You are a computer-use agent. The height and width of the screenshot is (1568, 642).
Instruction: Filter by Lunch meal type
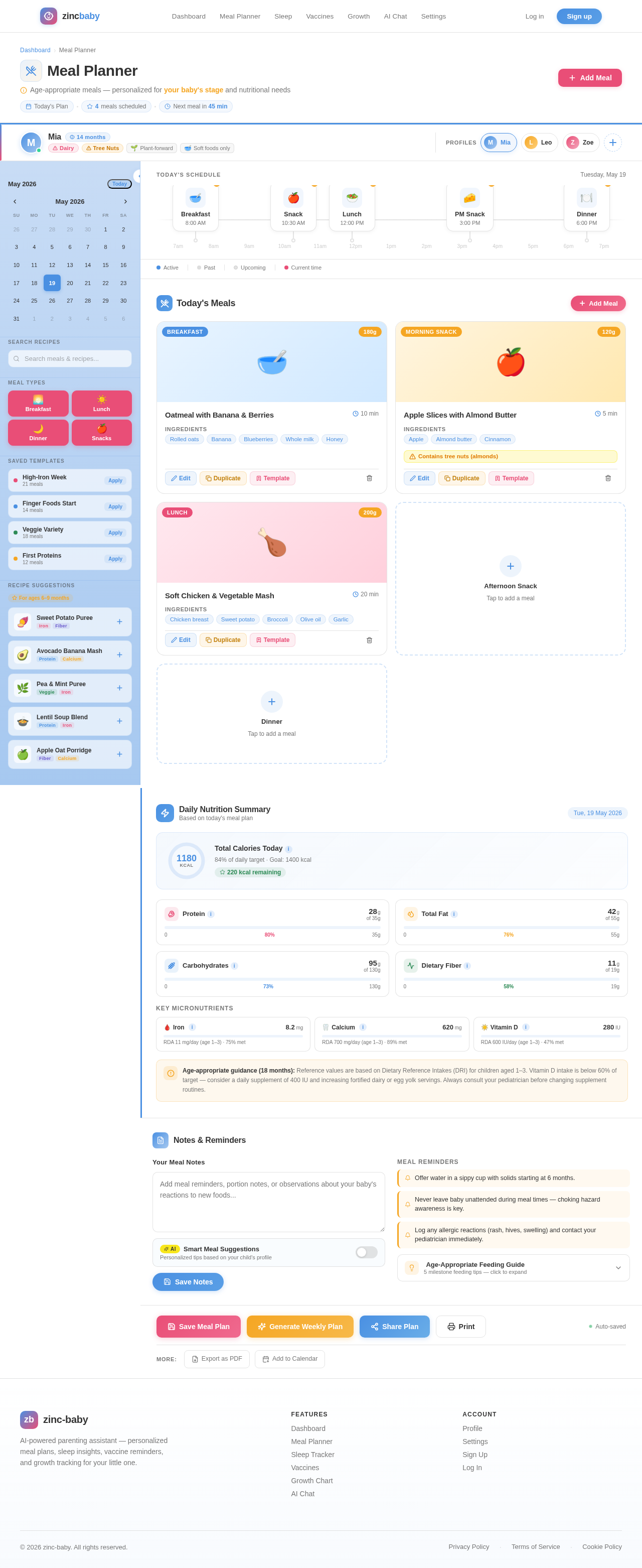tap(102, 404)
